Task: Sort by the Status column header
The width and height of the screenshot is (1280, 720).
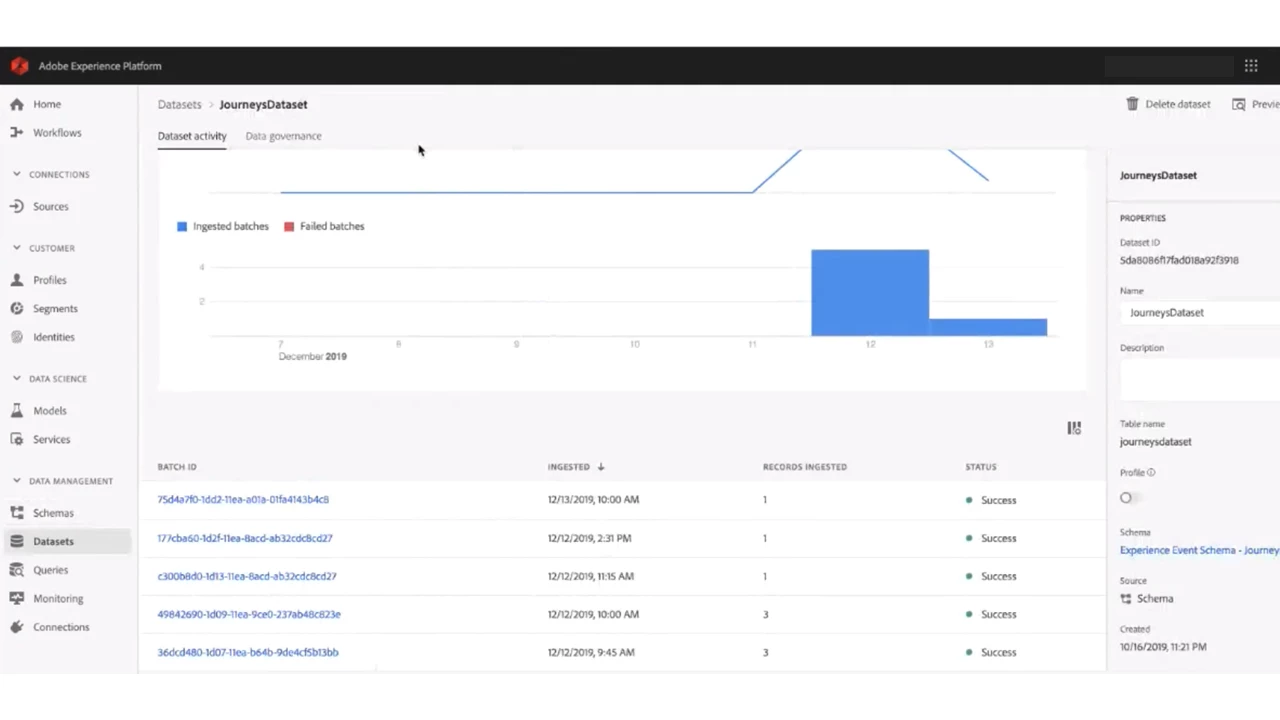Action: coord(981,467)
